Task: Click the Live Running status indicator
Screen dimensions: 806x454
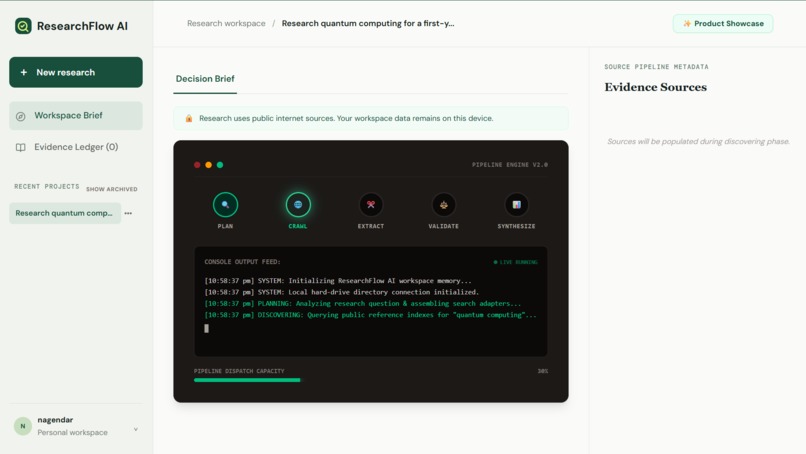Action: [x=515, y=262]
